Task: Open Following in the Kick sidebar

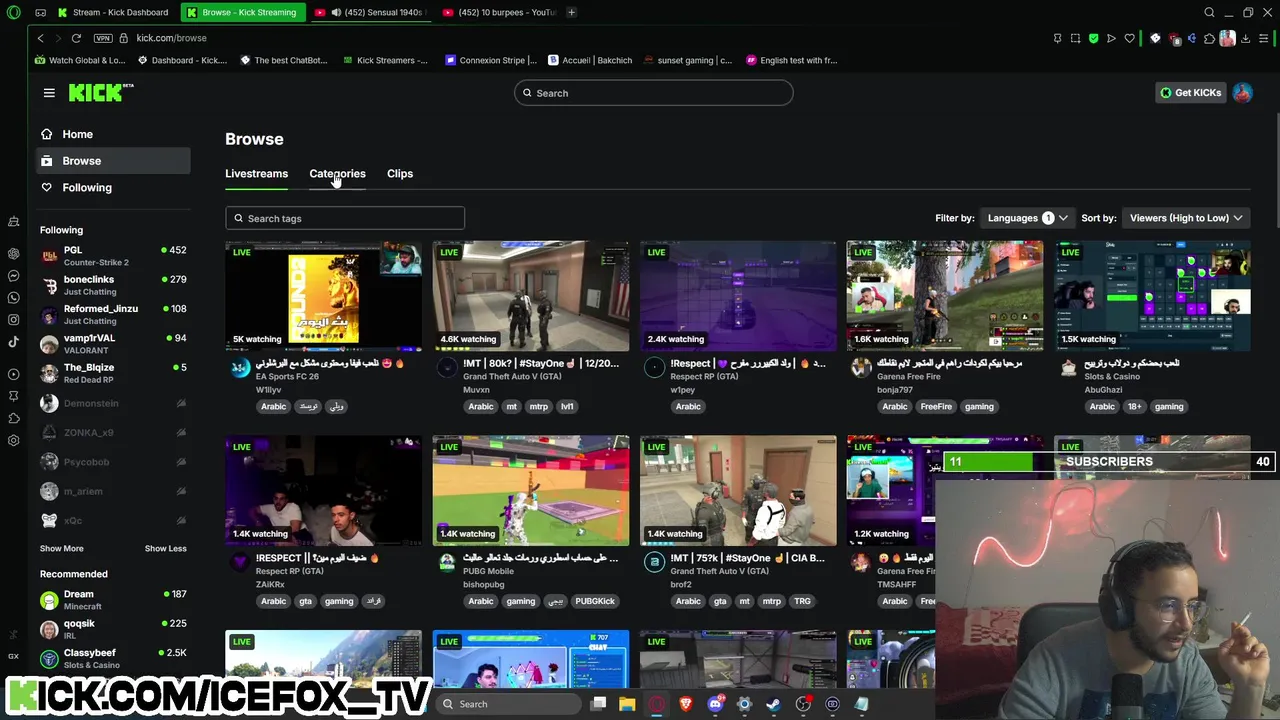Action: [x=113, y=188]
